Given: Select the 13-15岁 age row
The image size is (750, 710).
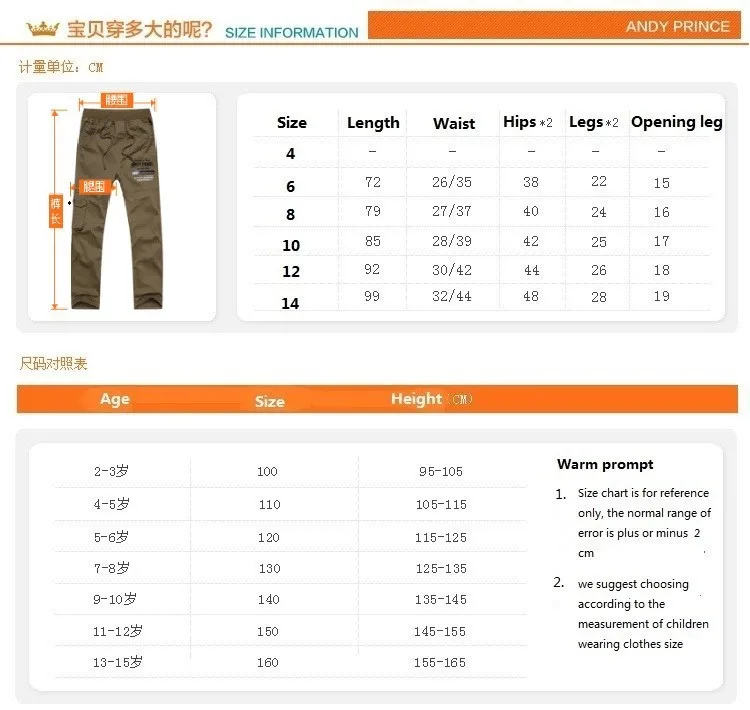Looking at the screenshot, I should 118,663.
